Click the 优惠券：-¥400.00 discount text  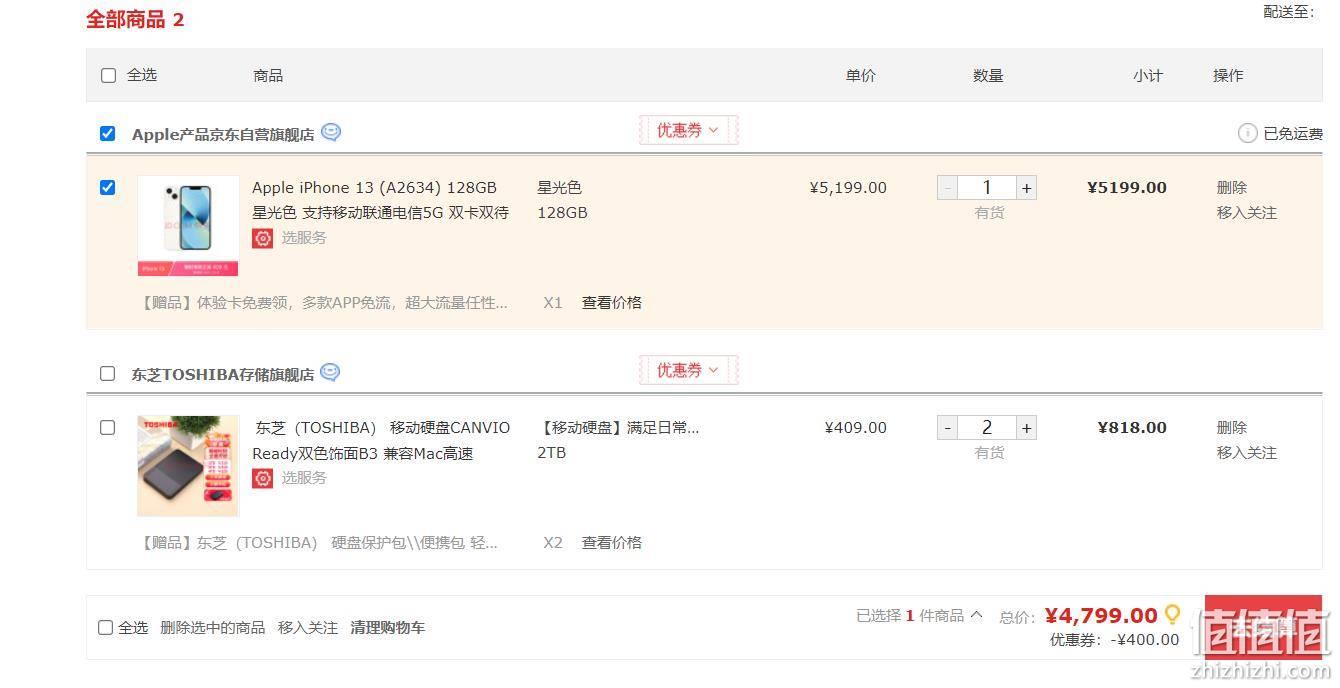[1114, 640]
